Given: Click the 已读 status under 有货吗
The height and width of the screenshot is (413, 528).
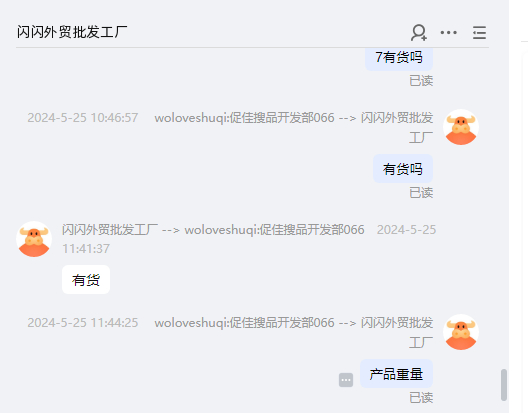Looking at the screenshot, I should click(x=421, y=193).
